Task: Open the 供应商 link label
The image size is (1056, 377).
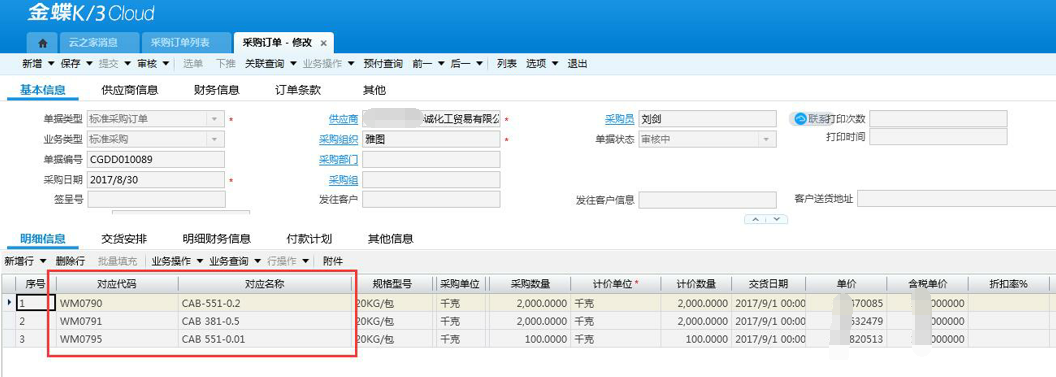Action: coord(343,119)
